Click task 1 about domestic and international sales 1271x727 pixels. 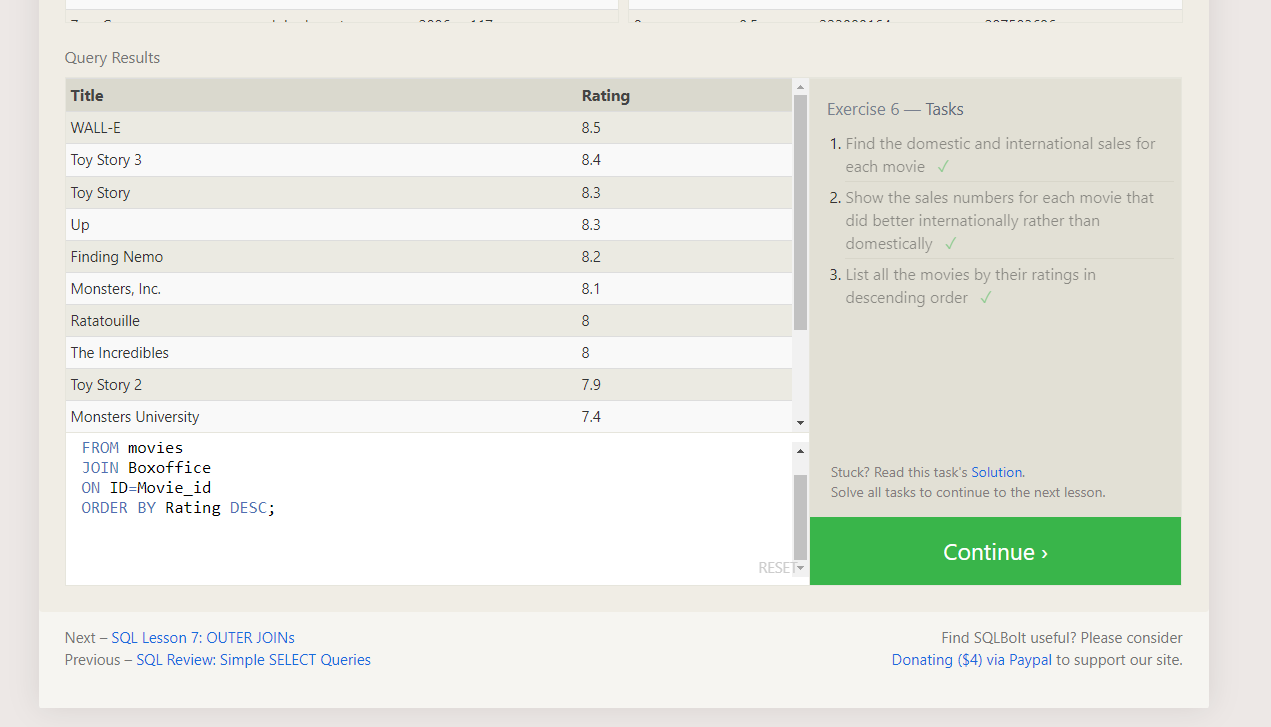(1000, 155)
